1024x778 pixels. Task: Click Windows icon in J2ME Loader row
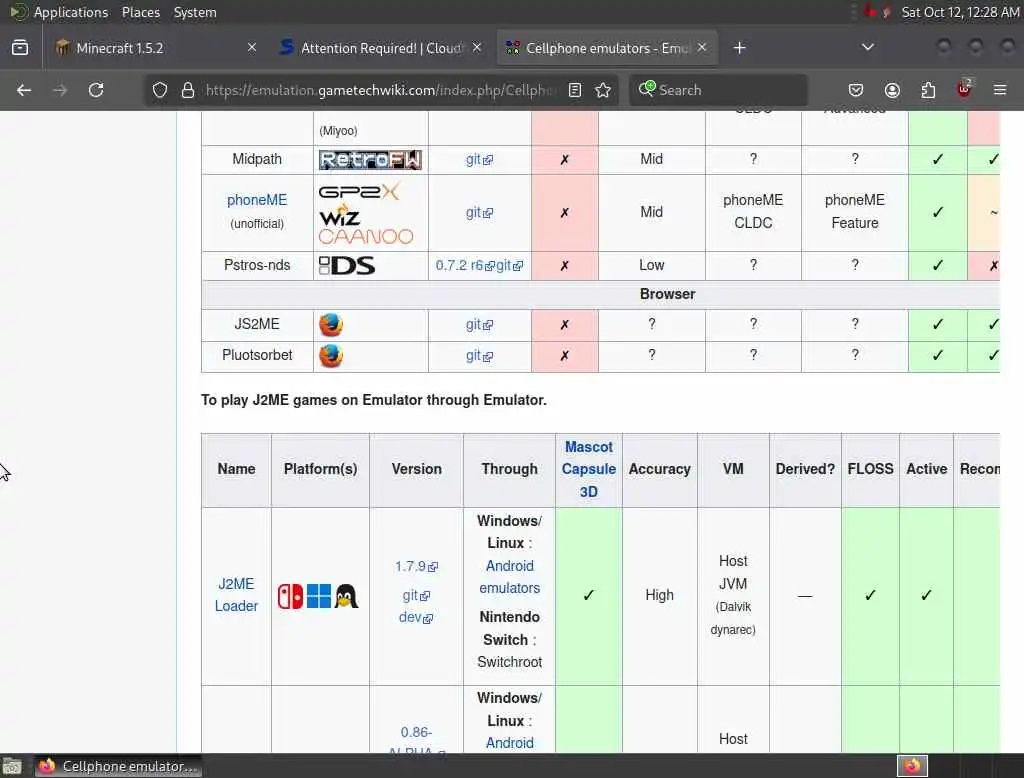click(319, 596)
